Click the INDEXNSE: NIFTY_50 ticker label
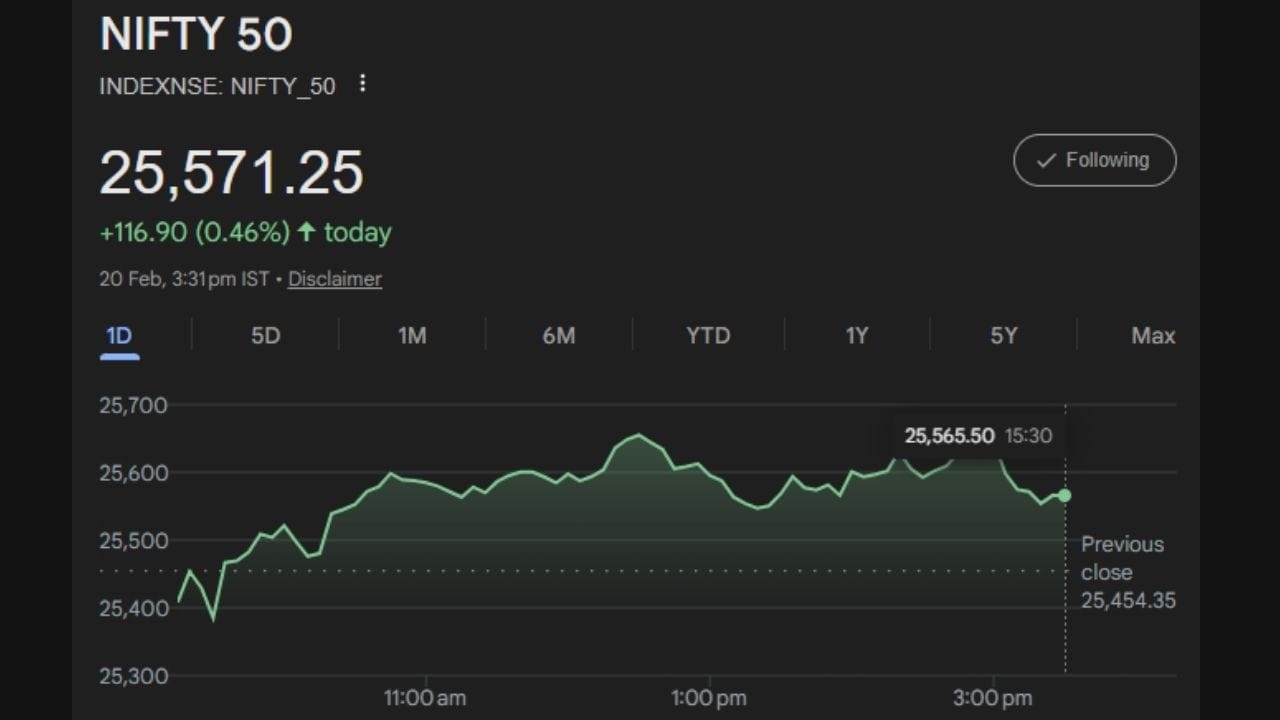The height and width of the screenshot is (720, 1280). pyautogui.click(x=217, y=86)
